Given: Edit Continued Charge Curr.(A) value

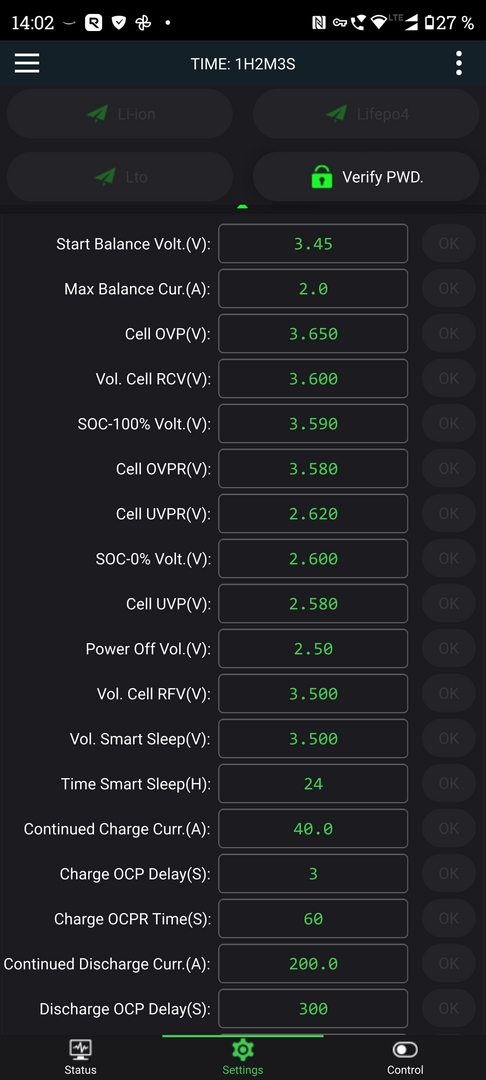Looking at the screenshot, I should (x=313, y=829).
